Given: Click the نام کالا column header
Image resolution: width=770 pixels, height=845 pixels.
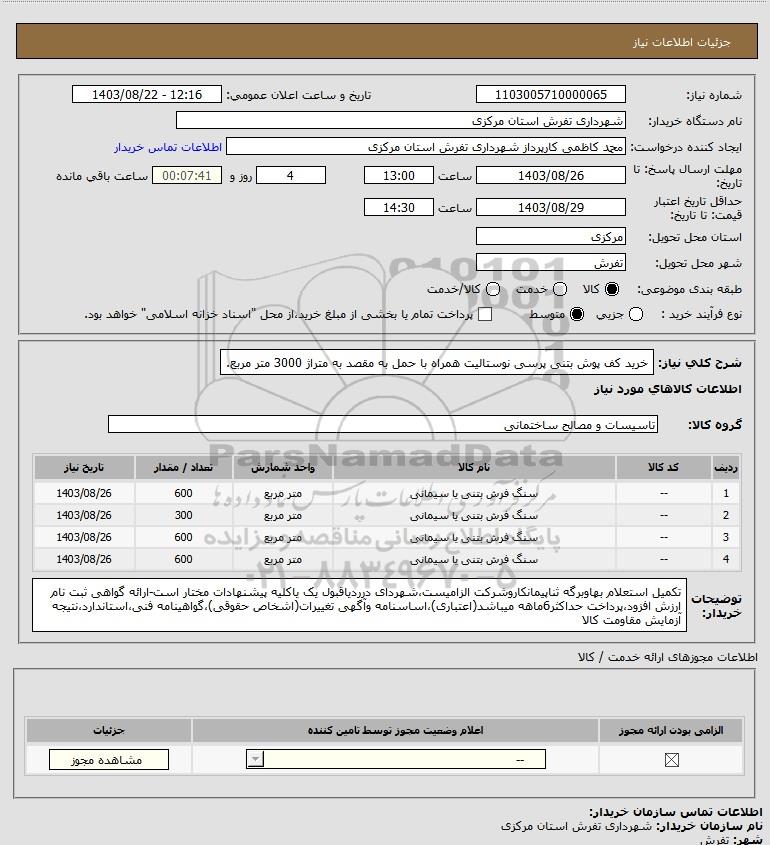Looking at the screenshot, I should 474,467.
